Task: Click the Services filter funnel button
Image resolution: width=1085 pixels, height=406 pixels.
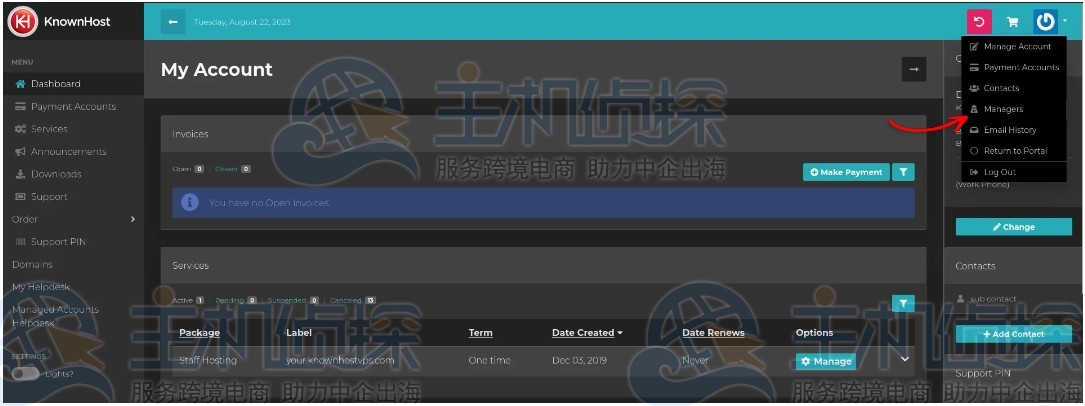Action: click(903, 302)
